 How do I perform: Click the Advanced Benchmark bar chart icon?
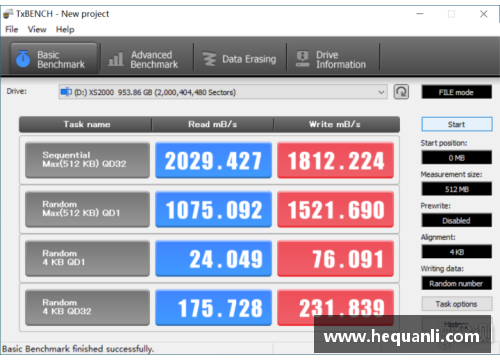[x=116, y=59]
